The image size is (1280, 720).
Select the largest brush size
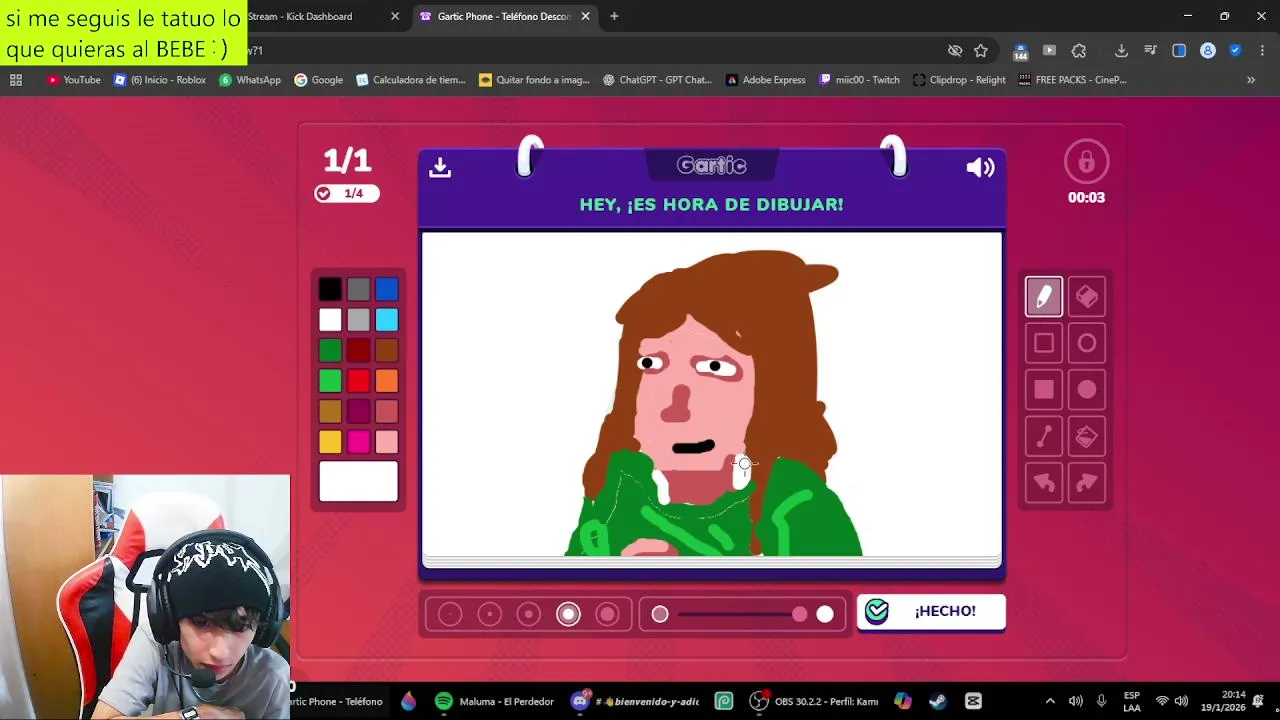tap(607, 614)
